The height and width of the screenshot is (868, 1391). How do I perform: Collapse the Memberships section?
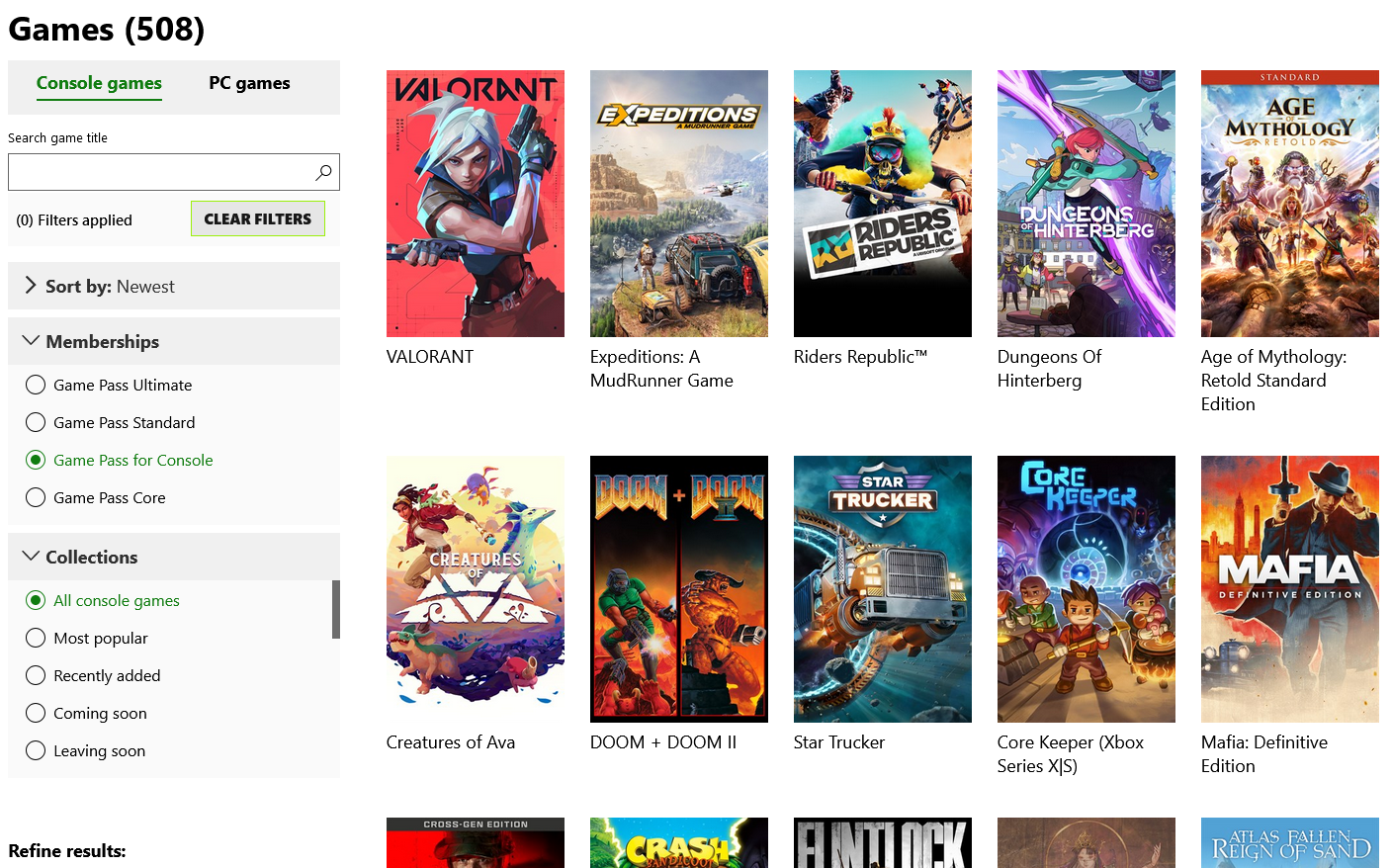click(x=174, y=341)
